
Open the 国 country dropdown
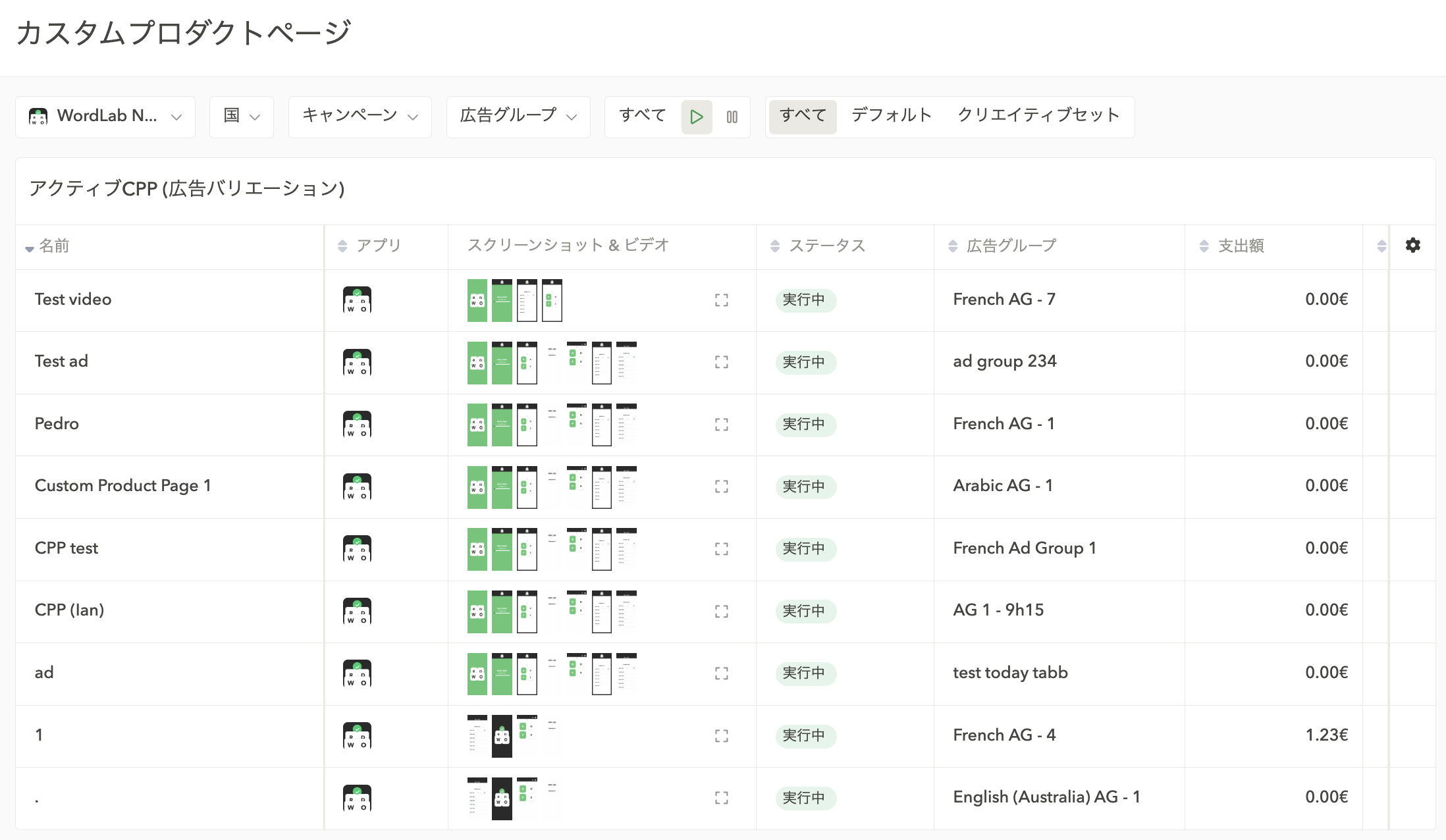tap(241, 117)
